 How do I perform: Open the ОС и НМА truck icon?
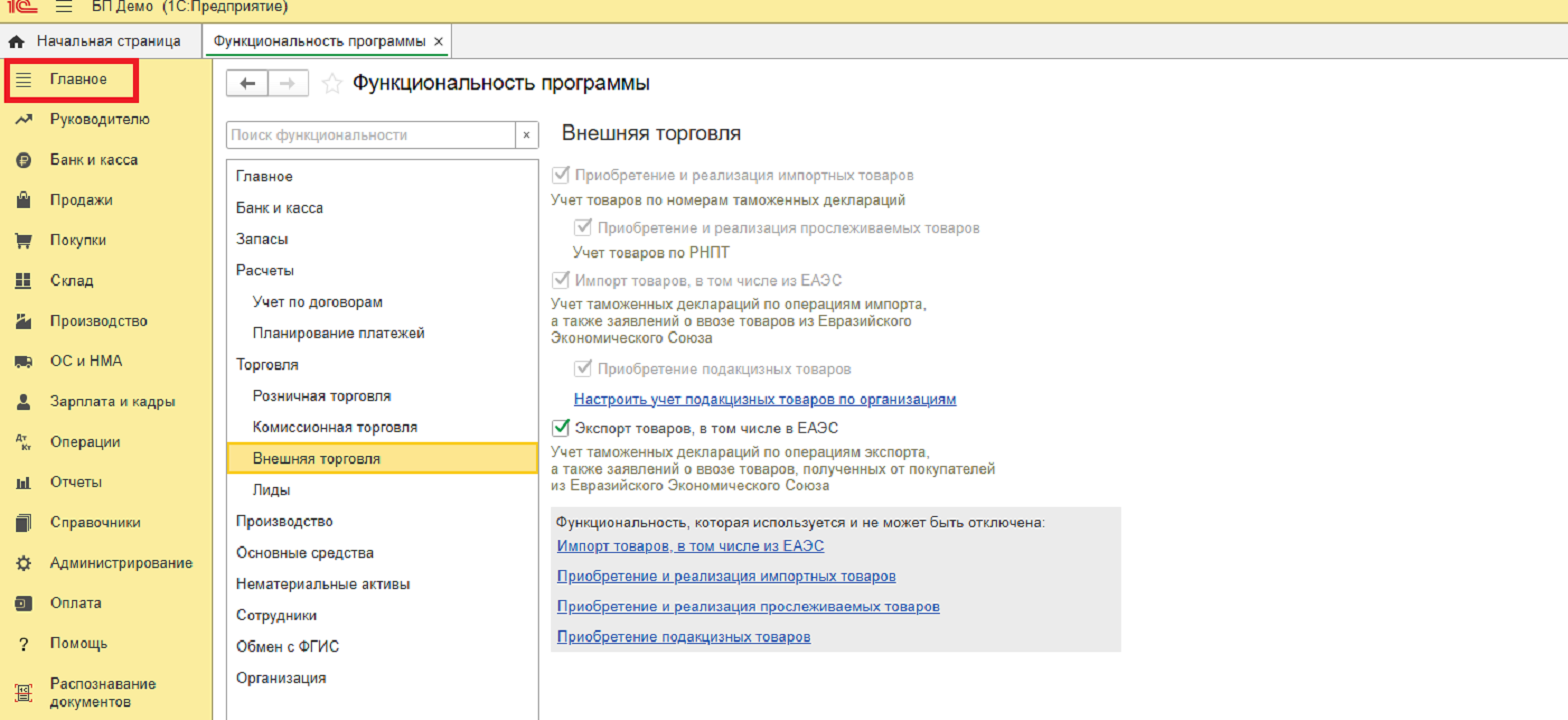pyautogui.click(x=24, y=362)
